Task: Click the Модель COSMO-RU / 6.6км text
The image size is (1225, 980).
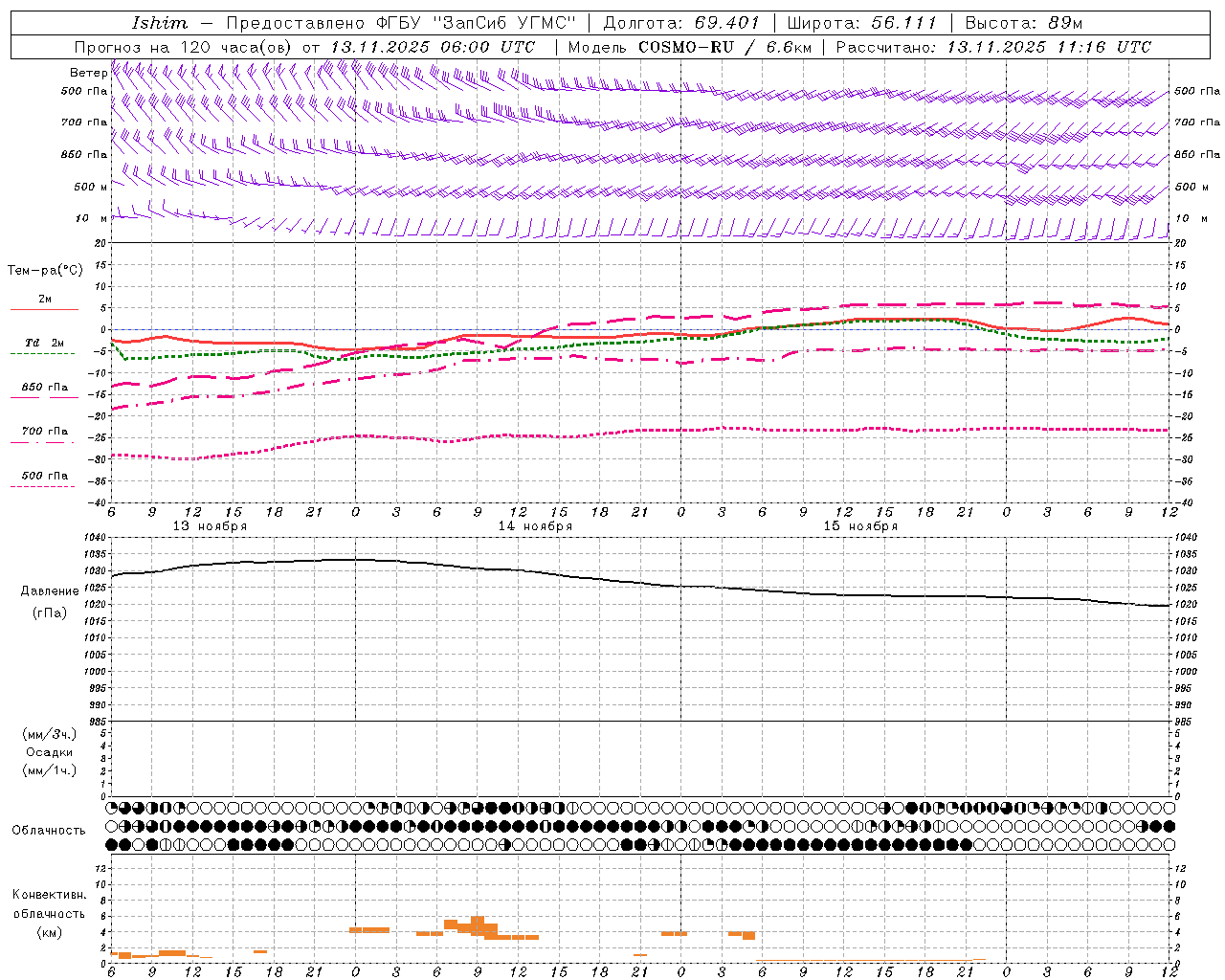Action: click(x=690, y=47)
